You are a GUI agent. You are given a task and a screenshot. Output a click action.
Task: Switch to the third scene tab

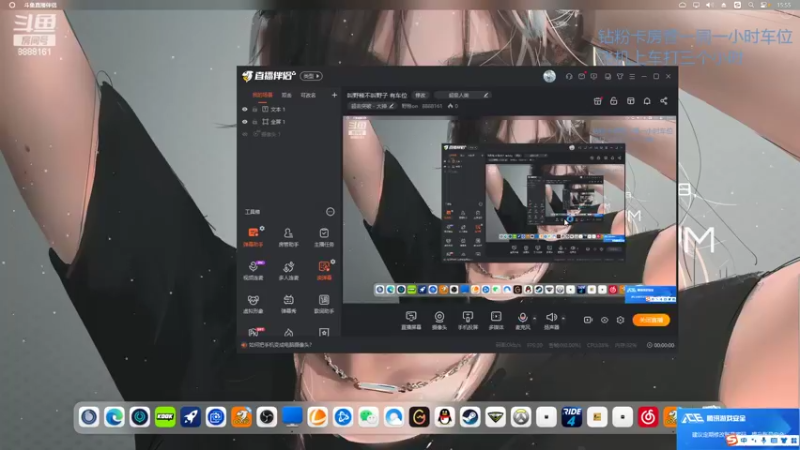coord(308,95)
